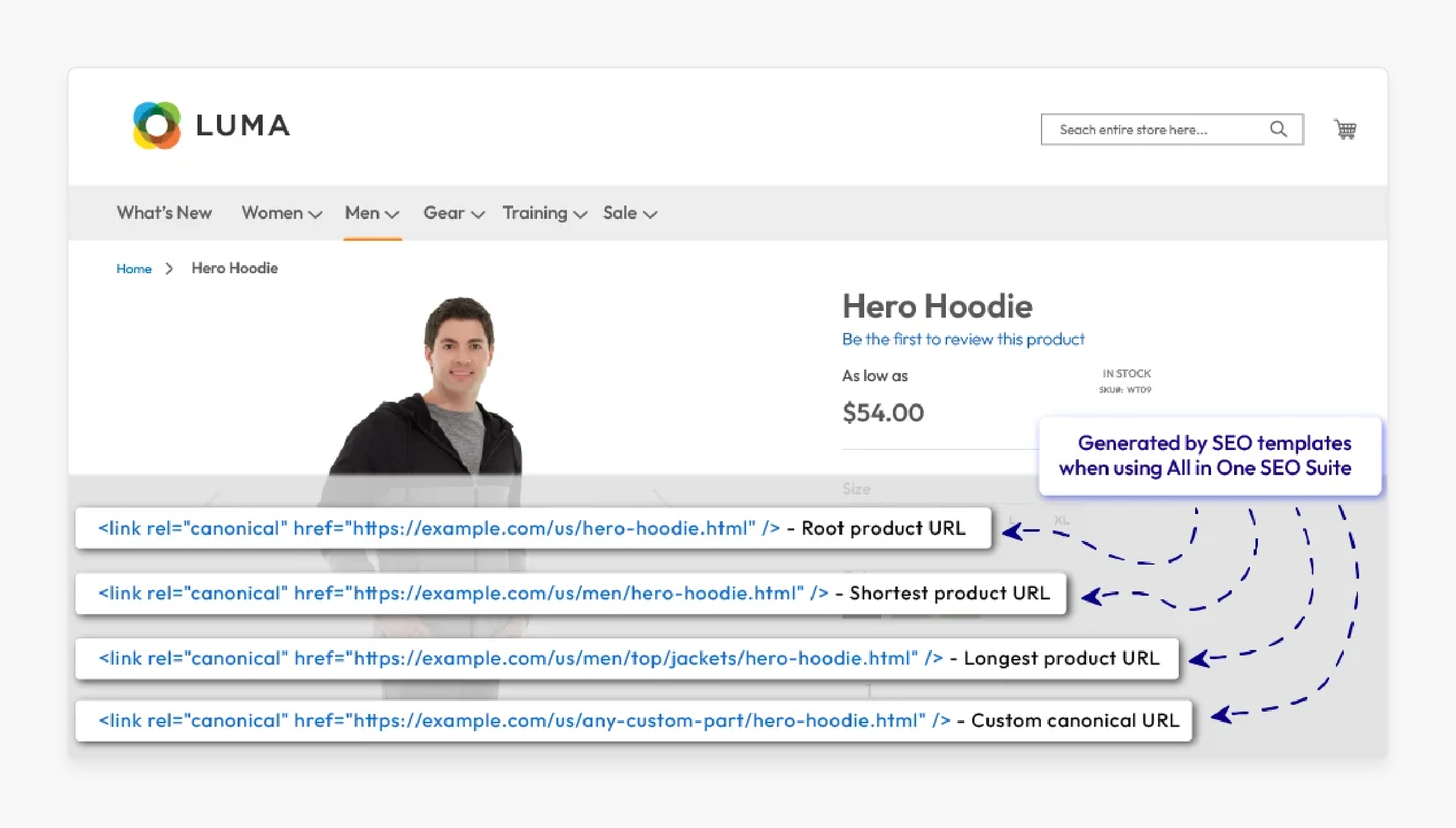The width and height of the screenshot is (1456, 828).
Task: Click the Shortest product URL code box
Action: [570, 593]
